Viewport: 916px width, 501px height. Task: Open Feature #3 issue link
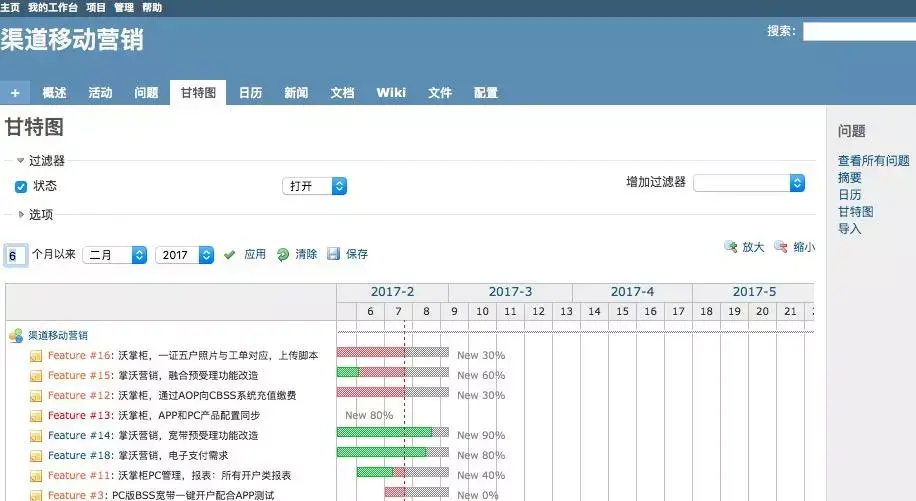(75, 495)
